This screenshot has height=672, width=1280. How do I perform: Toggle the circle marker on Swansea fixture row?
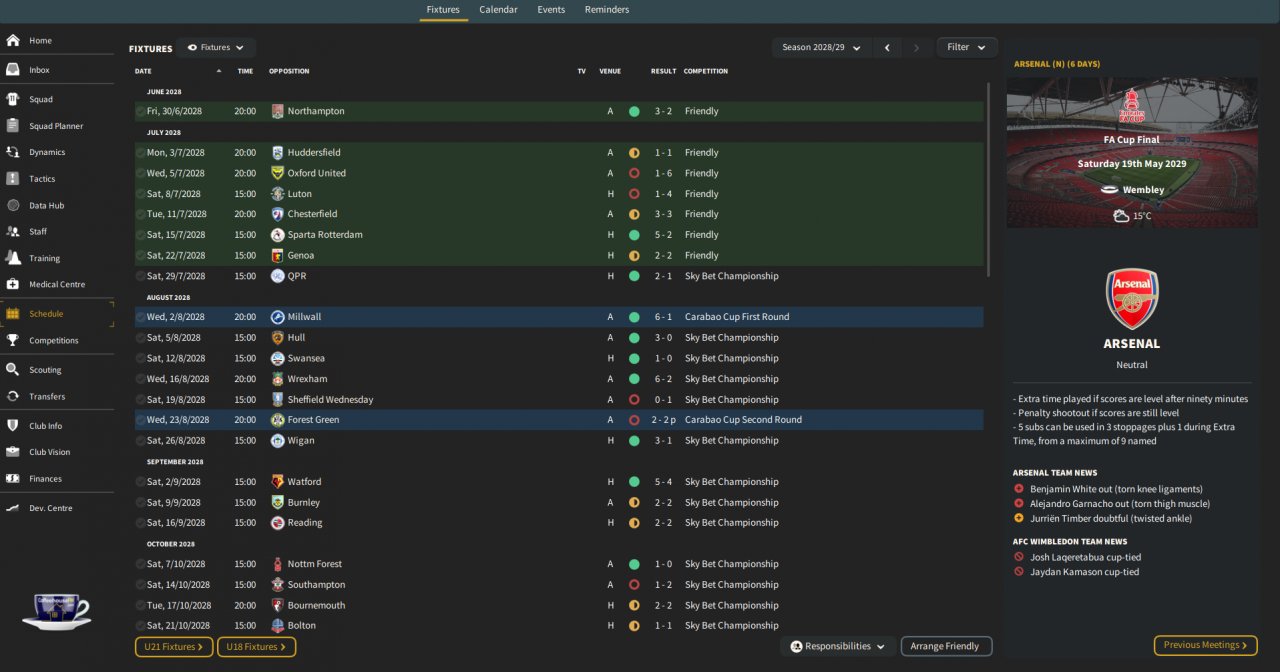[140, 358]
